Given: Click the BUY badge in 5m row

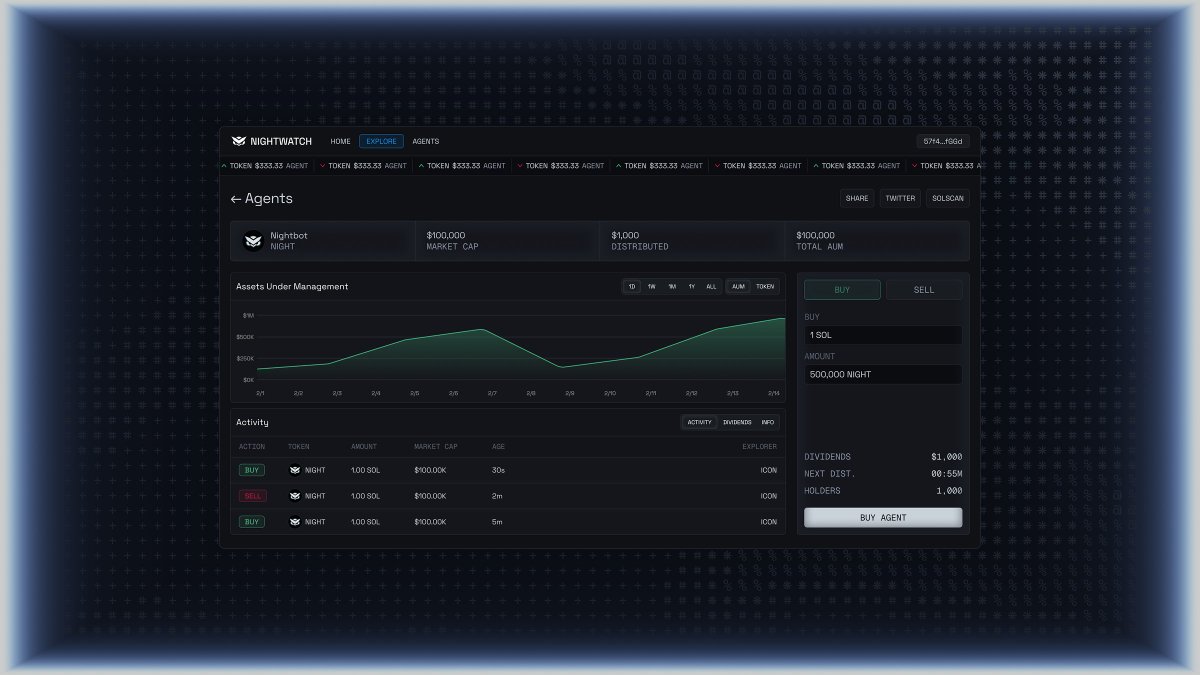Looking at the screenshot, I should tap(251, 522).
